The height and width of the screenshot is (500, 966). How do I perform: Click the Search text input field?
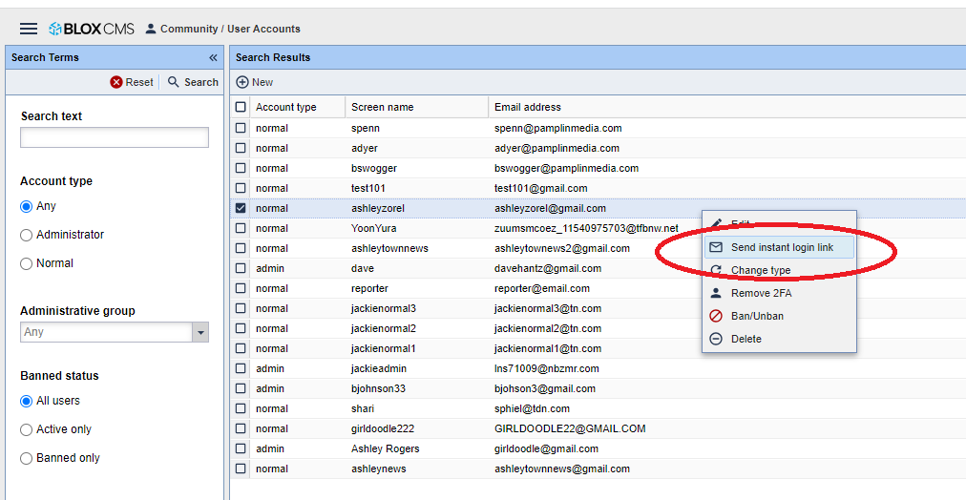(114, 138)
